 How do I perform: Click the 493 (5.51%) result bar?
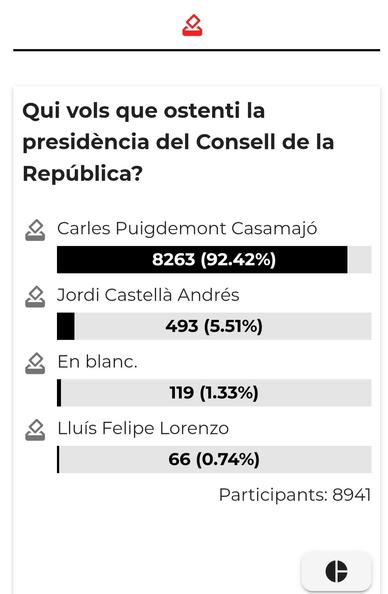pyautogui.click(x=214, y=326)
